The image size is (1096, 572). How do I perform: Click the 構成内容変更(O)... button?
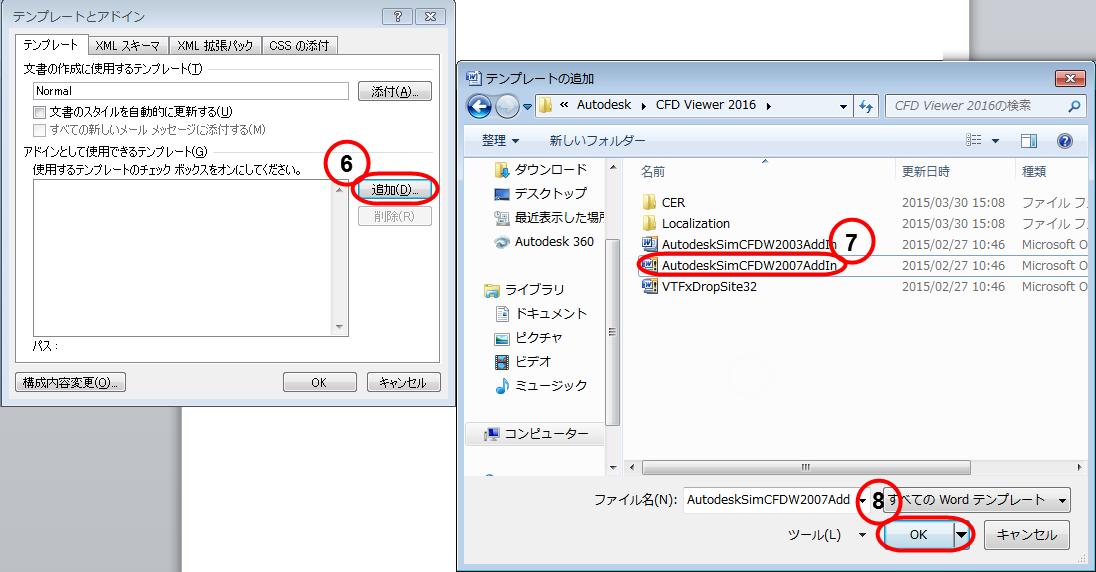click(71, 382)
